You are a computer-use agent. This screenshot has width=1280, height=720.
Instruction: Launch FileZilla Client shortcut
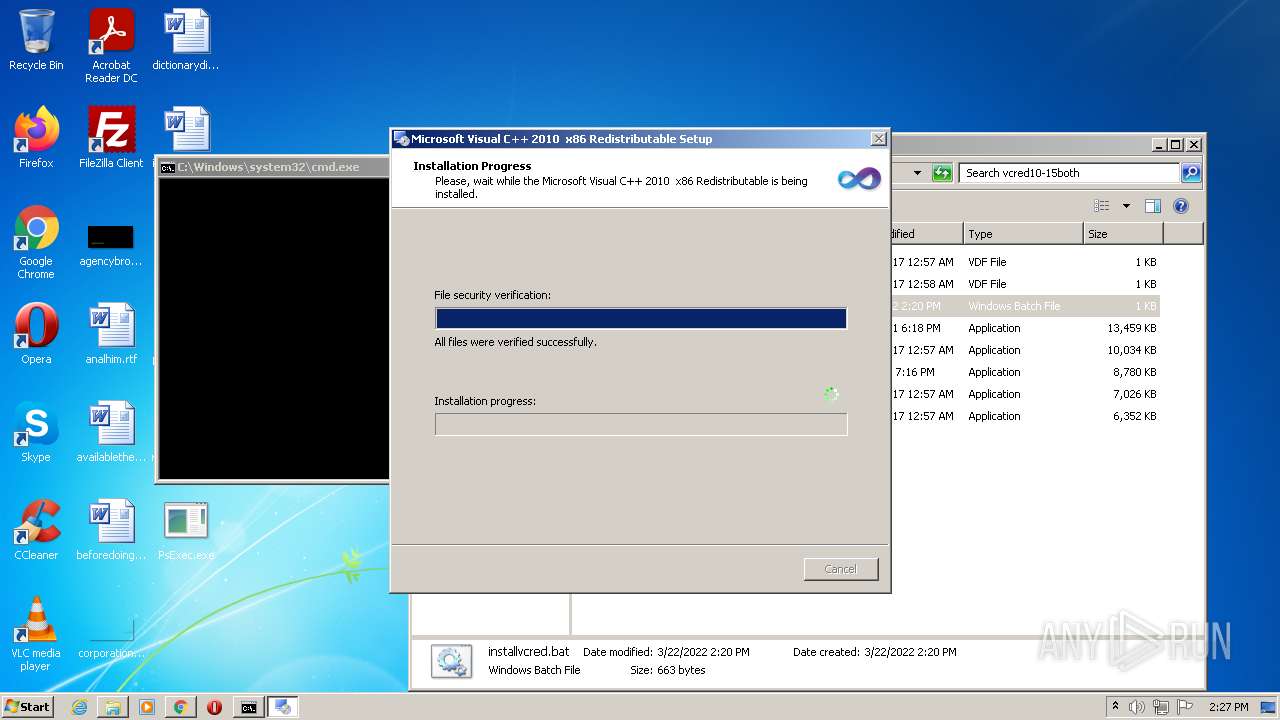click(111, 138)
